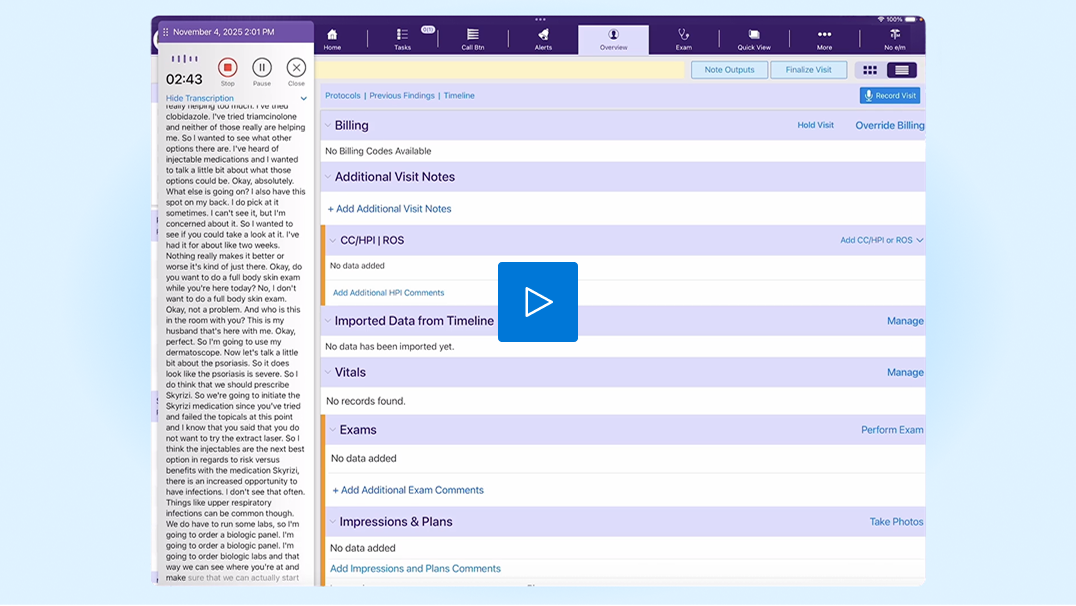
Task: Collapse Imported Data from Timeline section
Action: pyautogui.click(x=328, y=321)
